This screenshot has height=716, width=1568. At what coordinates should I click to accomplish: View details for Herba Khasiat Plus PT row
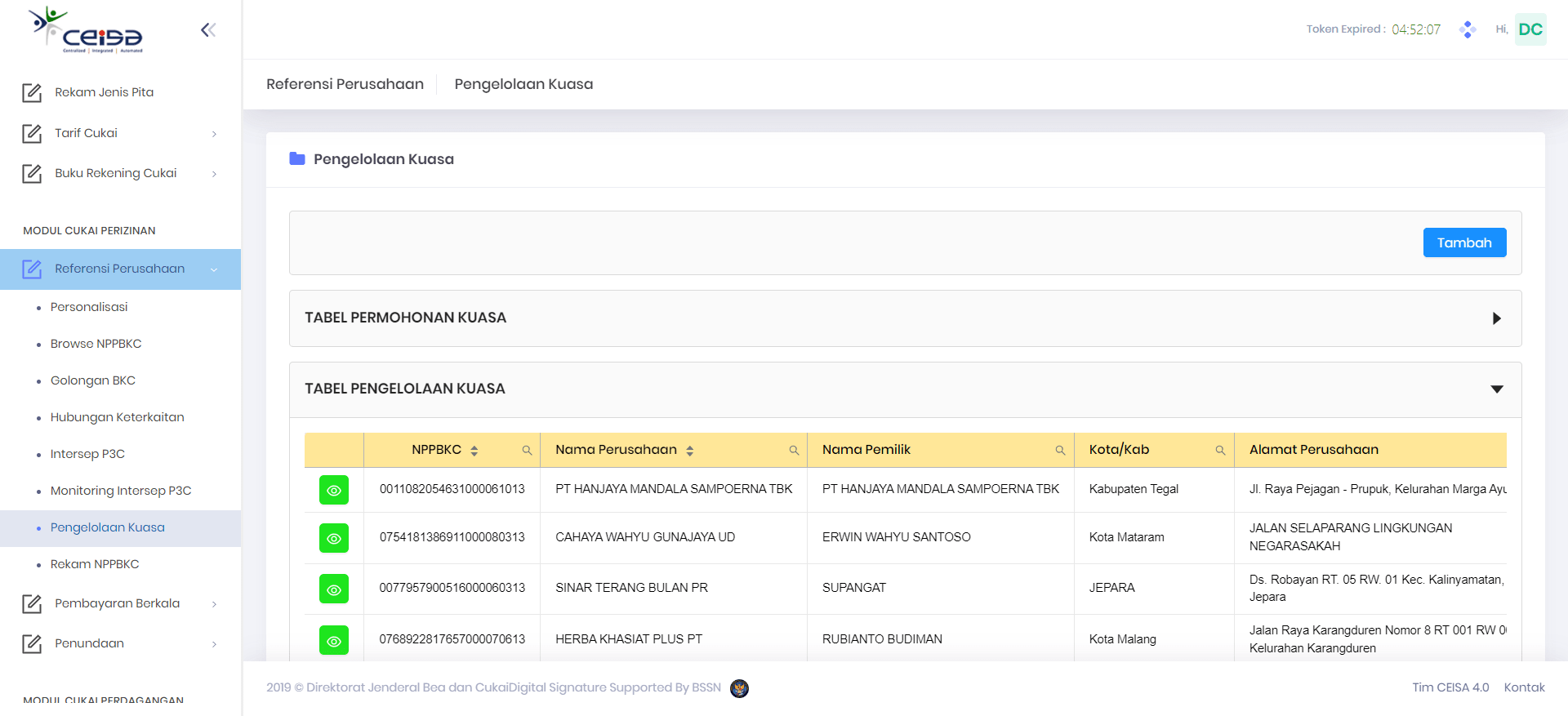334,640
